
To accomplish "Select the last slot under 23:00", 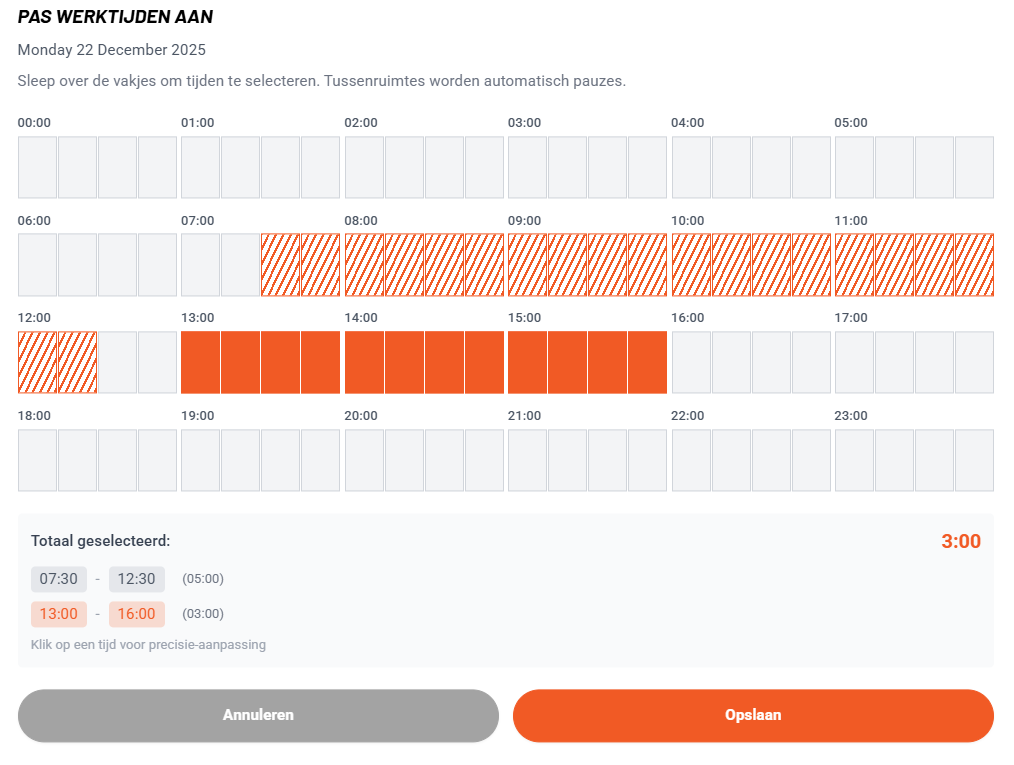I will (x=974, y=460).
